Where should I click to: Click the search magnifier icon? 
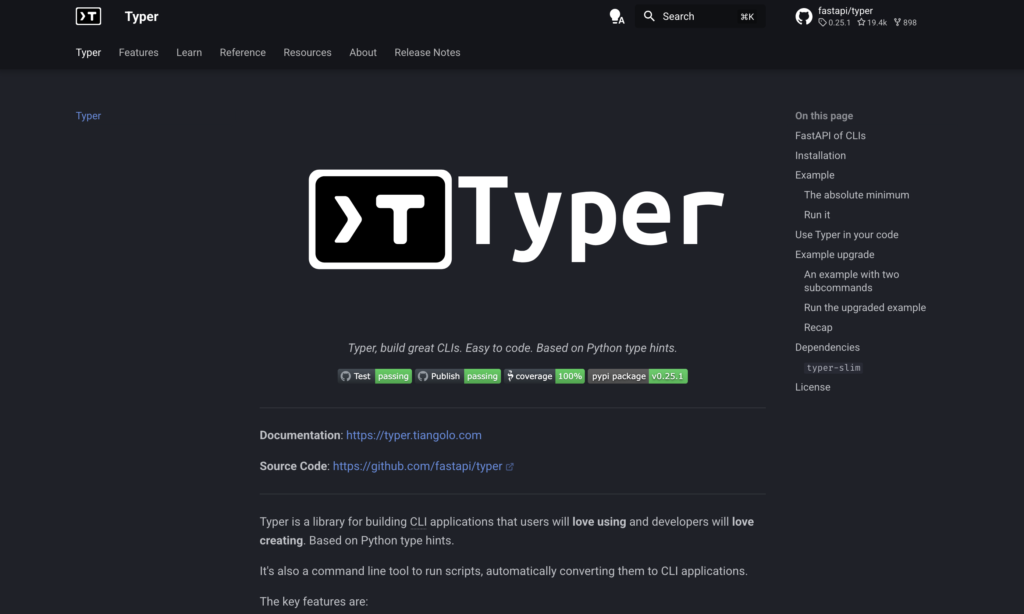tap(648, 16)
